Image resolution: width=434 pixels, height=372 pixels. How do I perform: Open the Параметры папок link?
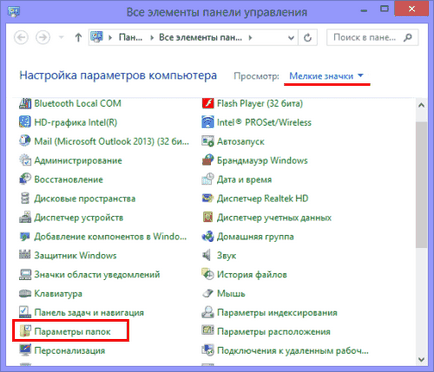(72, 332)
